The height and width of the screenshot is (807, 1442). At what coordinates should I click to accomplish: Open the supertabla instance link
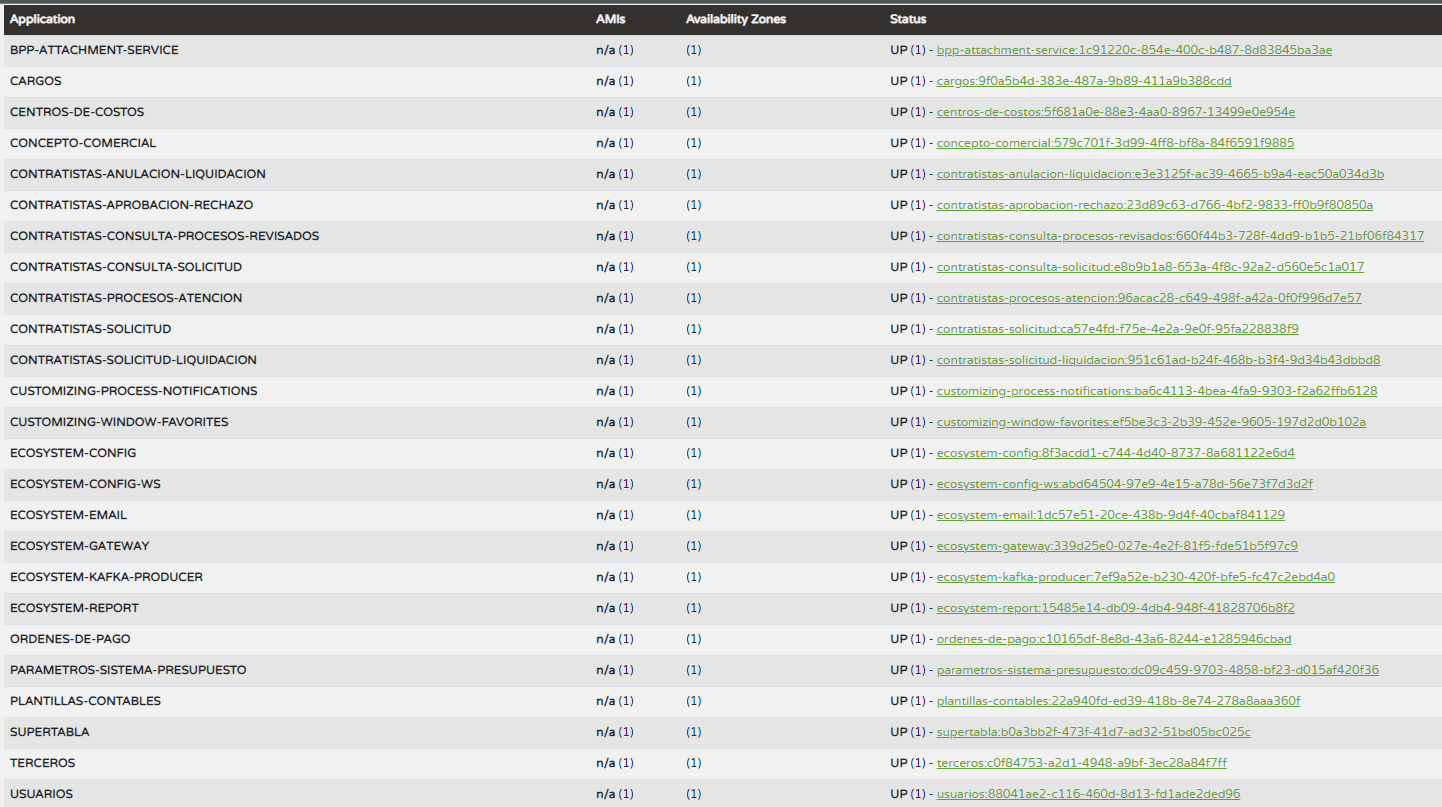(1093, 732)
